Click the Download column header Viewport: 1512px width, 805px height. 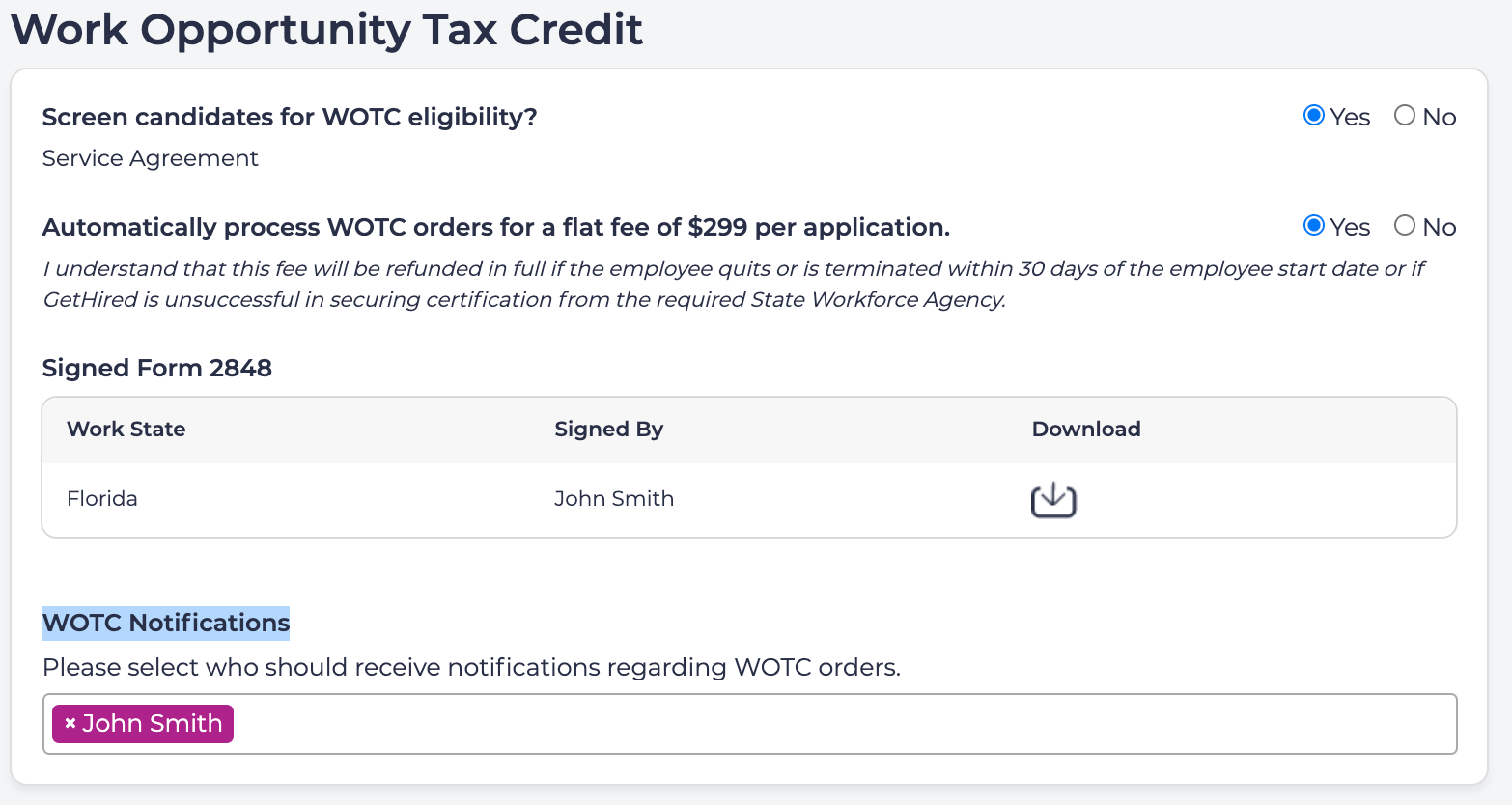(1086, 429)
